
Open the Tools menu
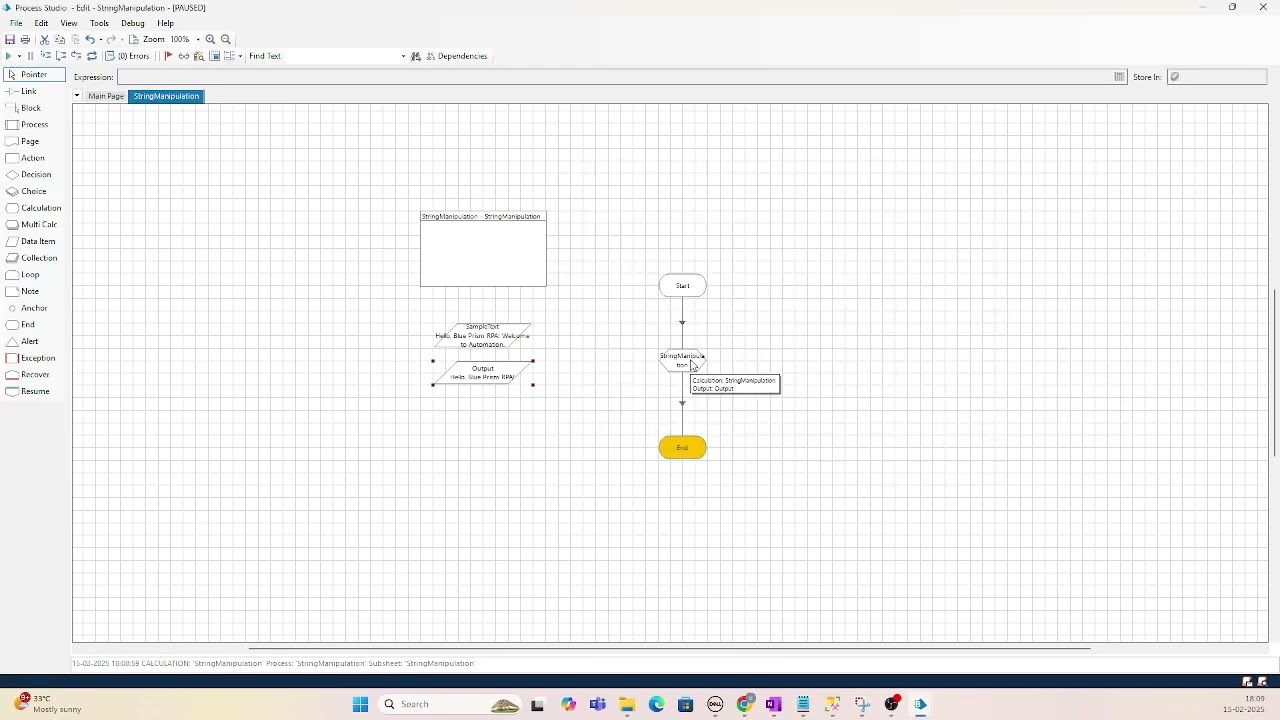[x=99, y=23]
